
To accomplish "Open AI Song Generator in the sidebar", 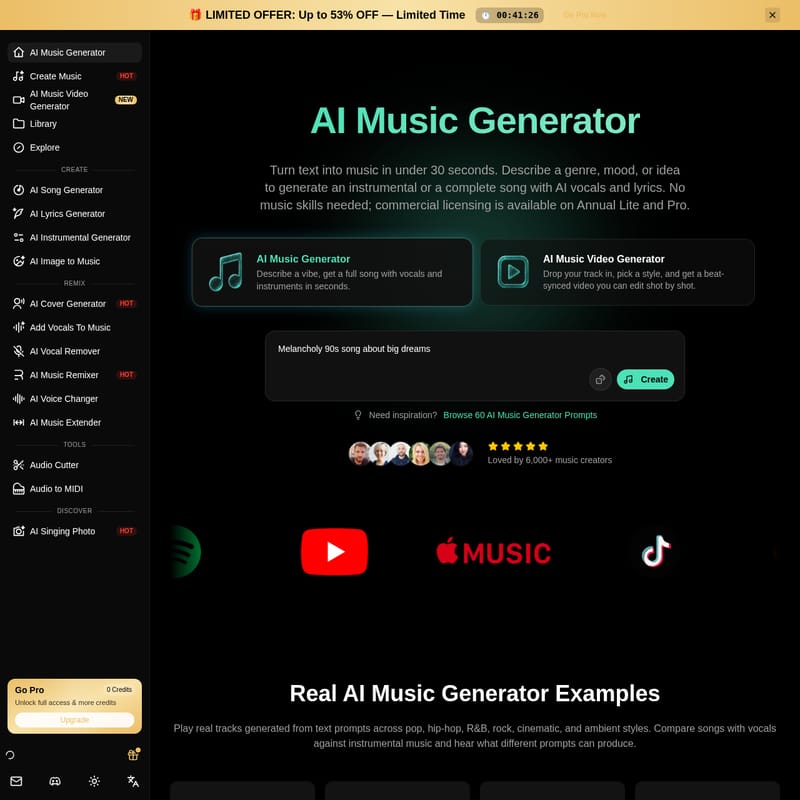I will (x=74, y=190).
